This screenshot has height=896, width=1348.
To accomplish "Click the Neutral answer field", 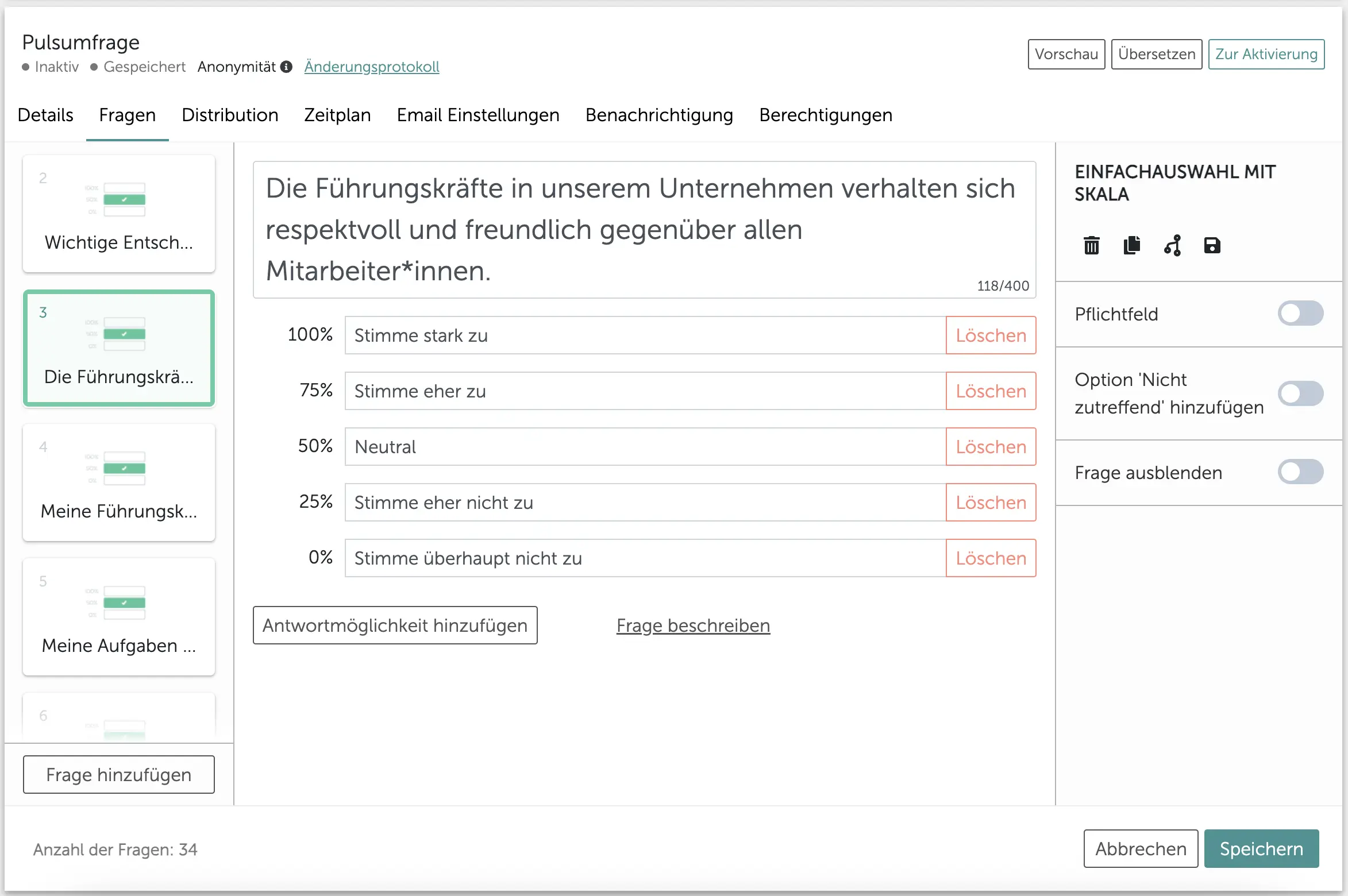I will pos(645,447).
